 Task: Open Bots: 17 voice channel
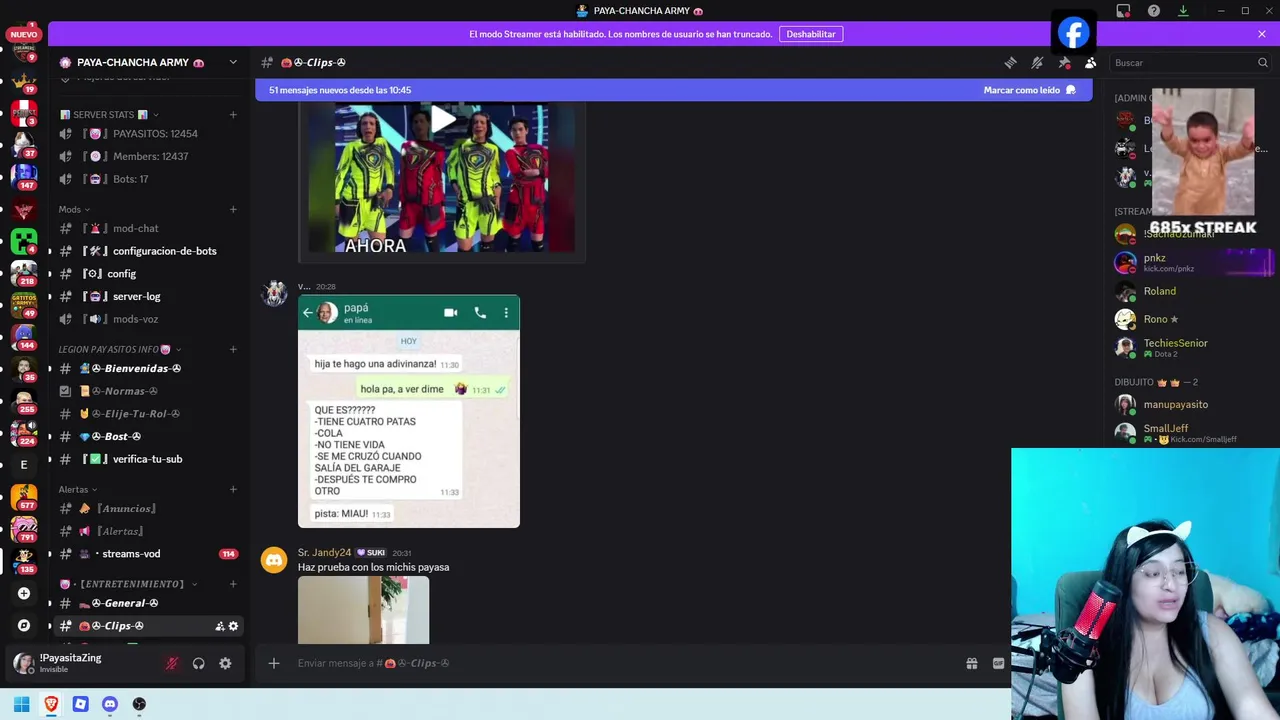(x=148, y=179)
